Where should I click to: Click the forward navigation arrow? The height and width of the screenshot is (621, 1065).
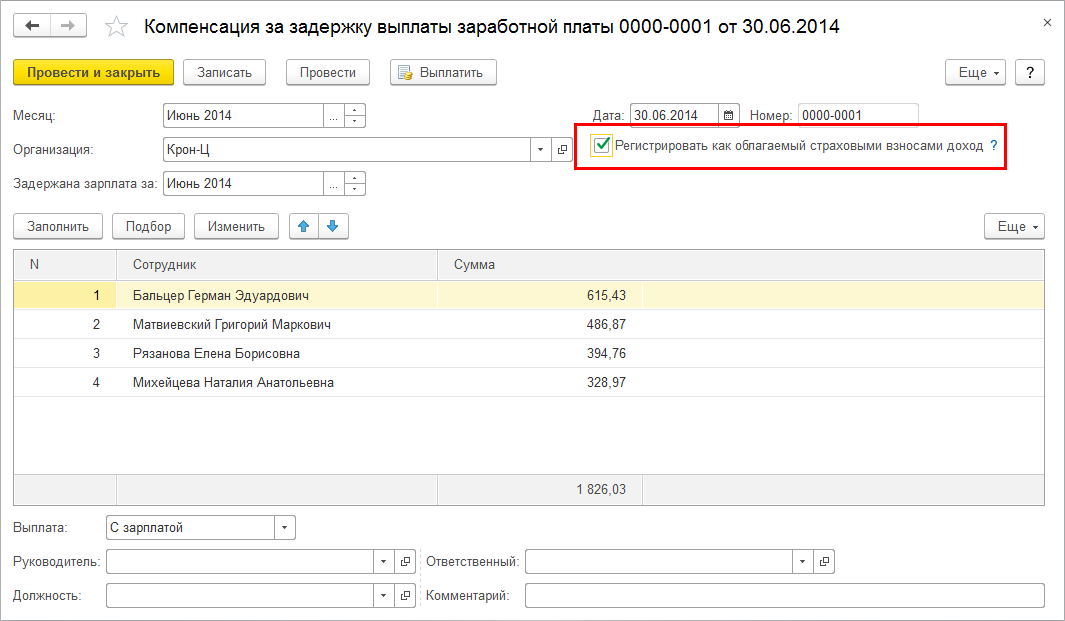(x=68, y=26)
